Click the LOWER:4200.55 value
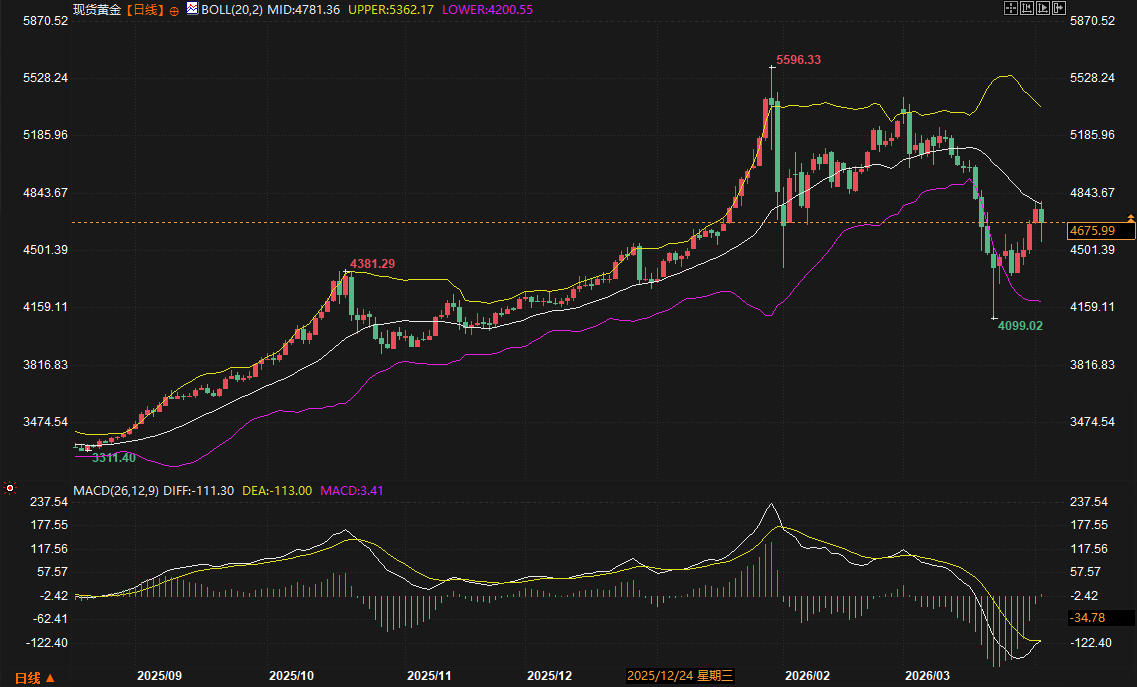Viewport: 1137px width, 687px height. (487, 9)
